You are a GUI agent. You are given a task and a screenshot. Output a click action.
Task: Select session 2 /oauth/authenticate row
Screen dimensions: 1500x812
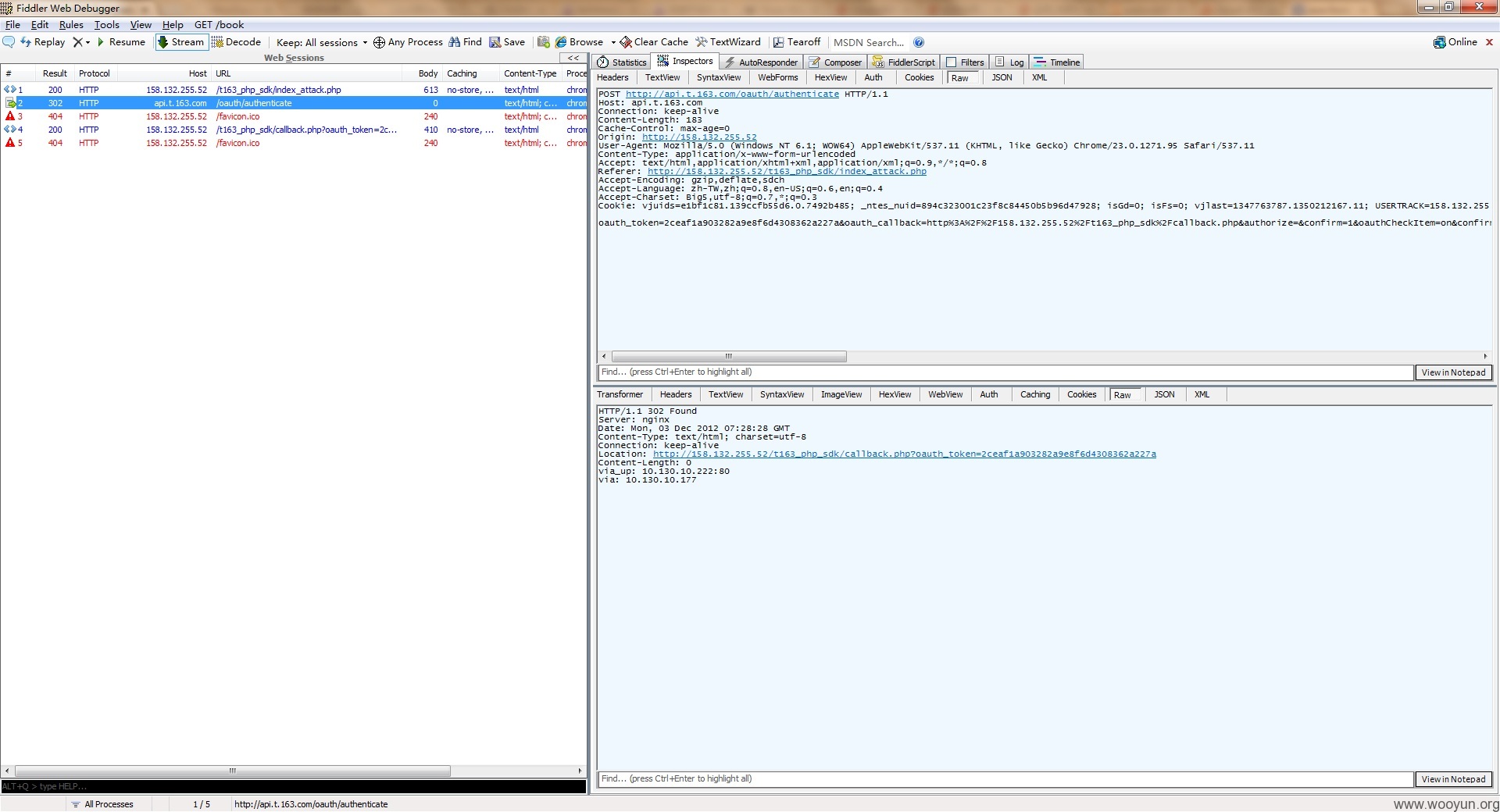tap(294, 103)
